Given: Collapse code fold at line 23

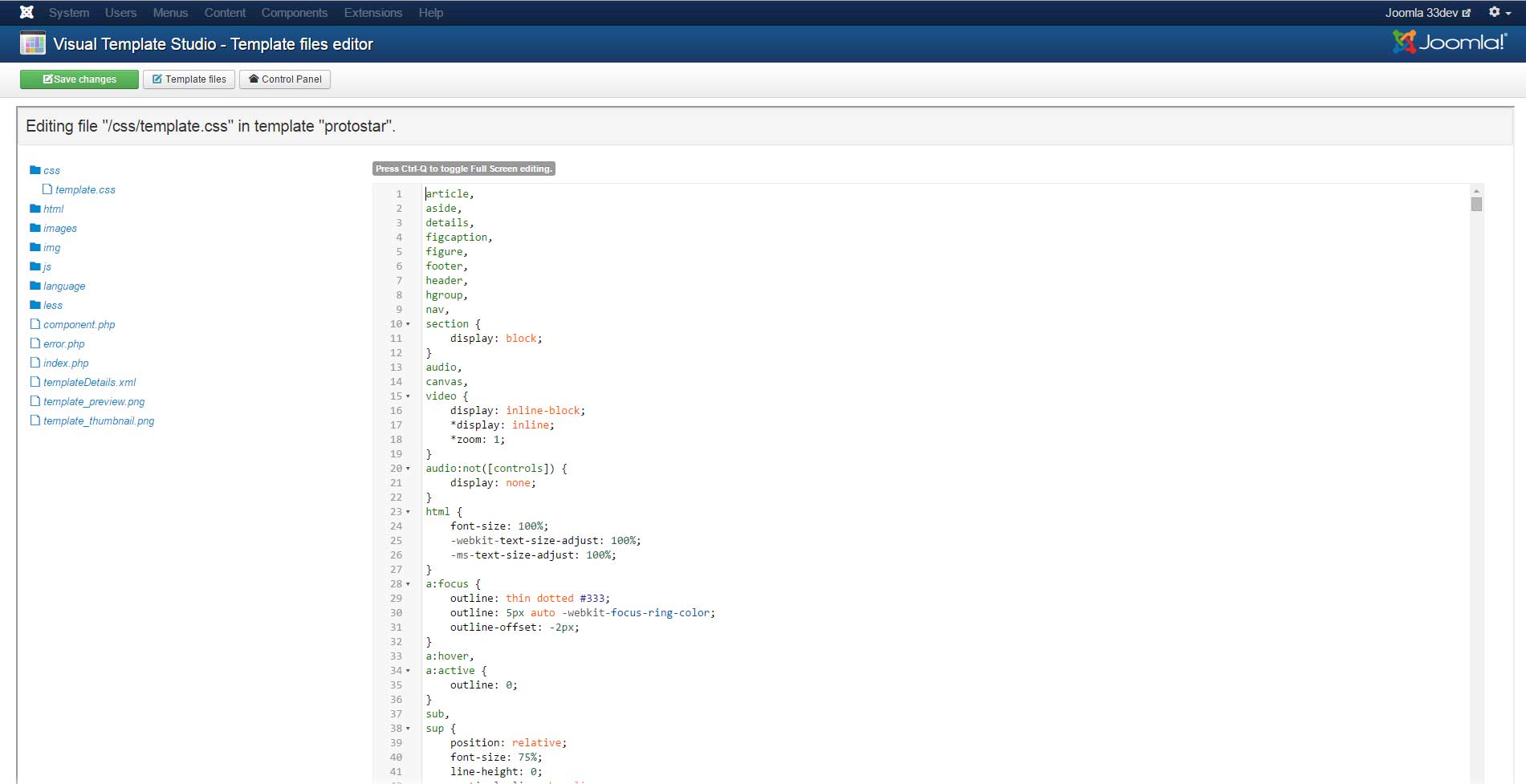Looking at the screenshot, I should [x=408, y=512].
